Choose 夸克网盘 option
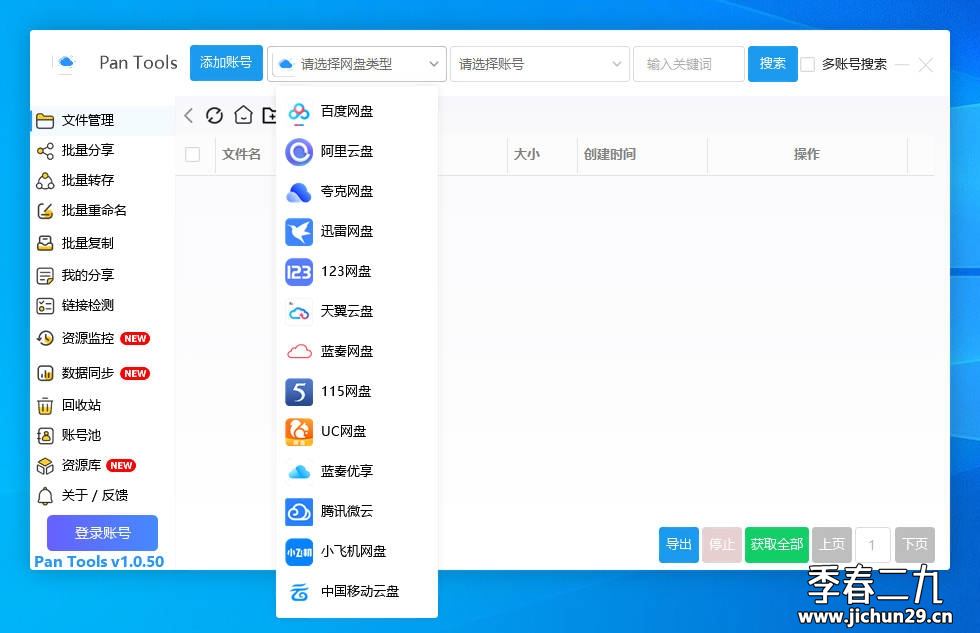The image size is (980, 633). pos(357,192)
